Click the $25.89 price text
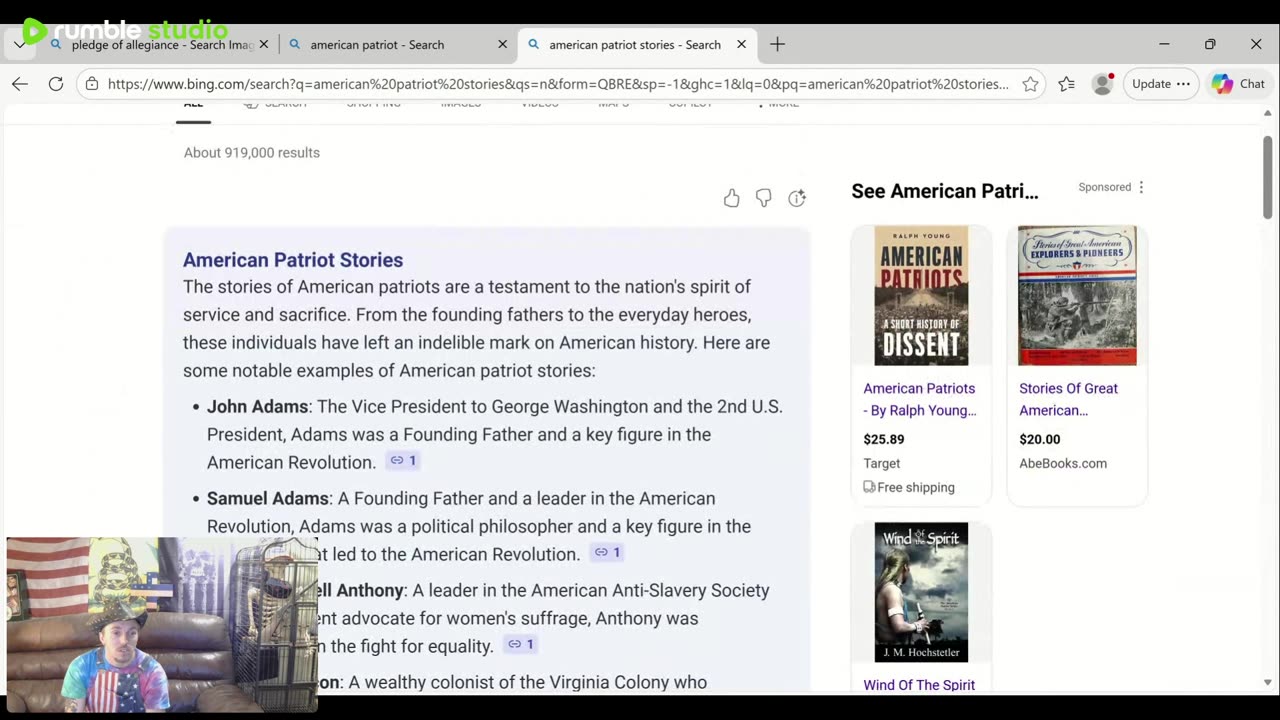This screenshot has width=1280, height=720. coord(884,439)
